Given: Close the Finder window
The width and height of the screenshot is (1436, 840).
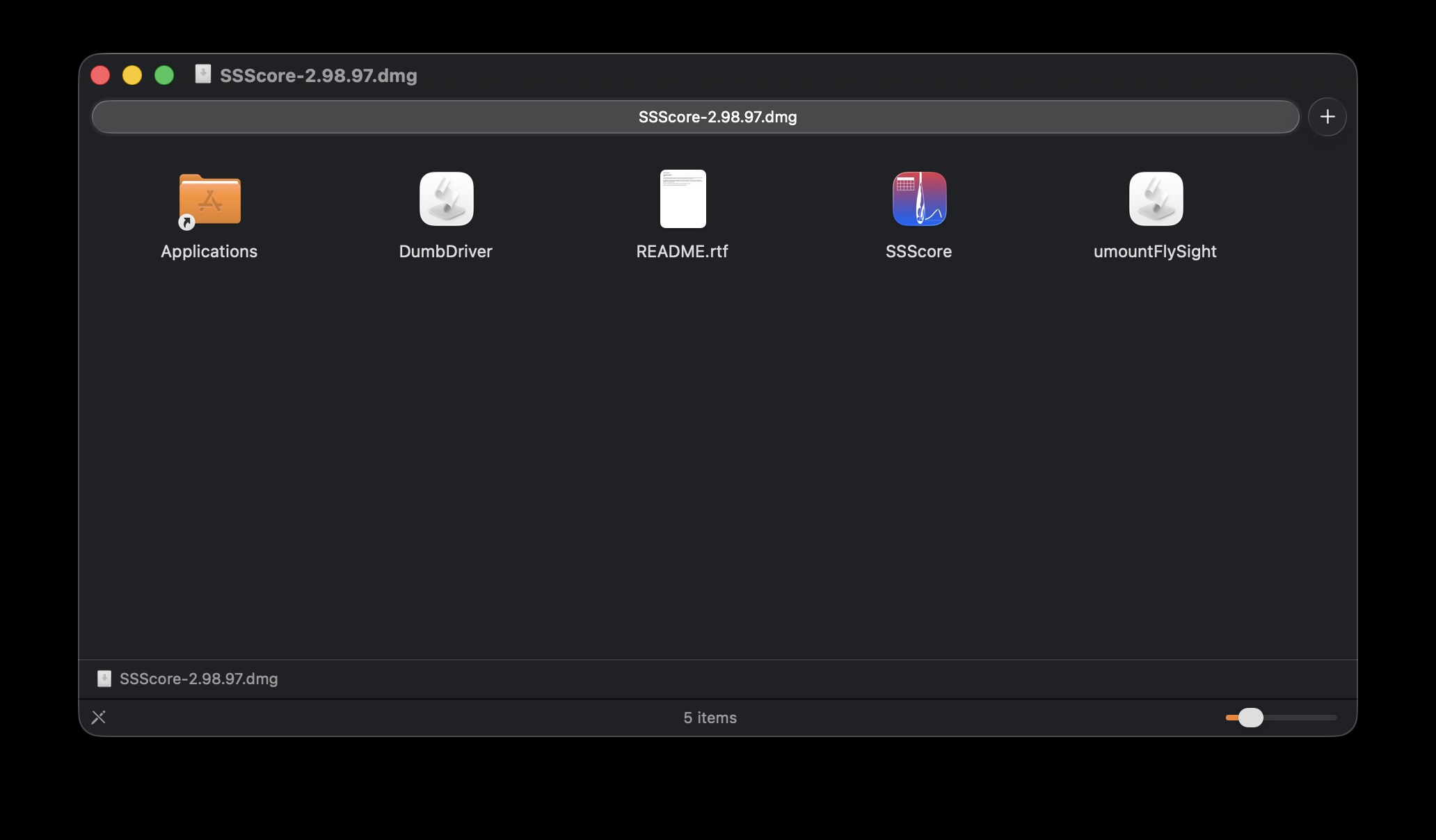Looking at the screenshot, I should click(x=100, y=75).
